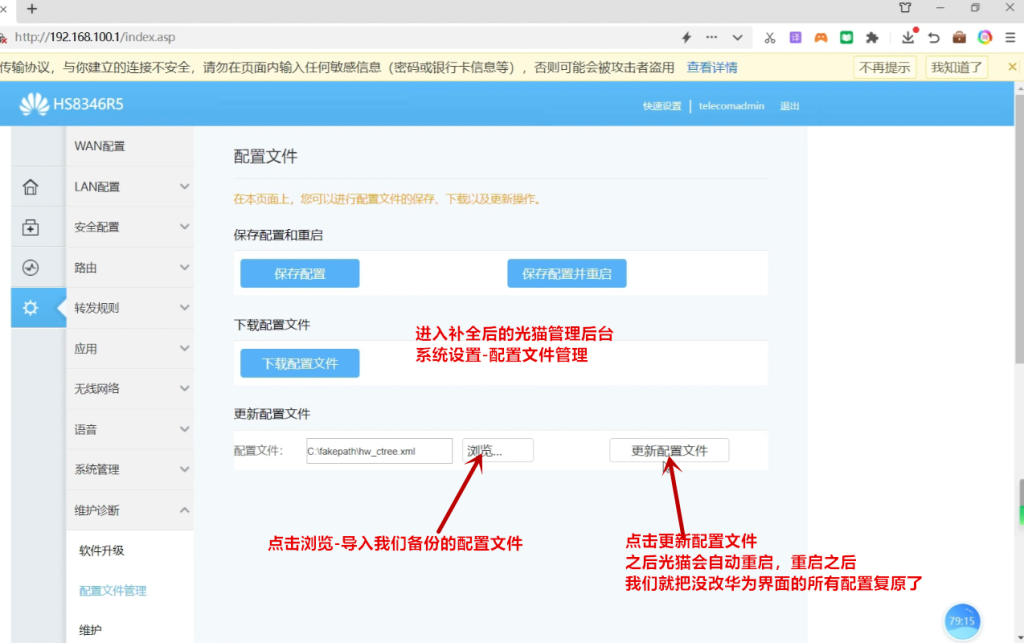This screenshot has width=1024, height=643.
Task: Click the medical kit sidebar icon
Action: 30,228
